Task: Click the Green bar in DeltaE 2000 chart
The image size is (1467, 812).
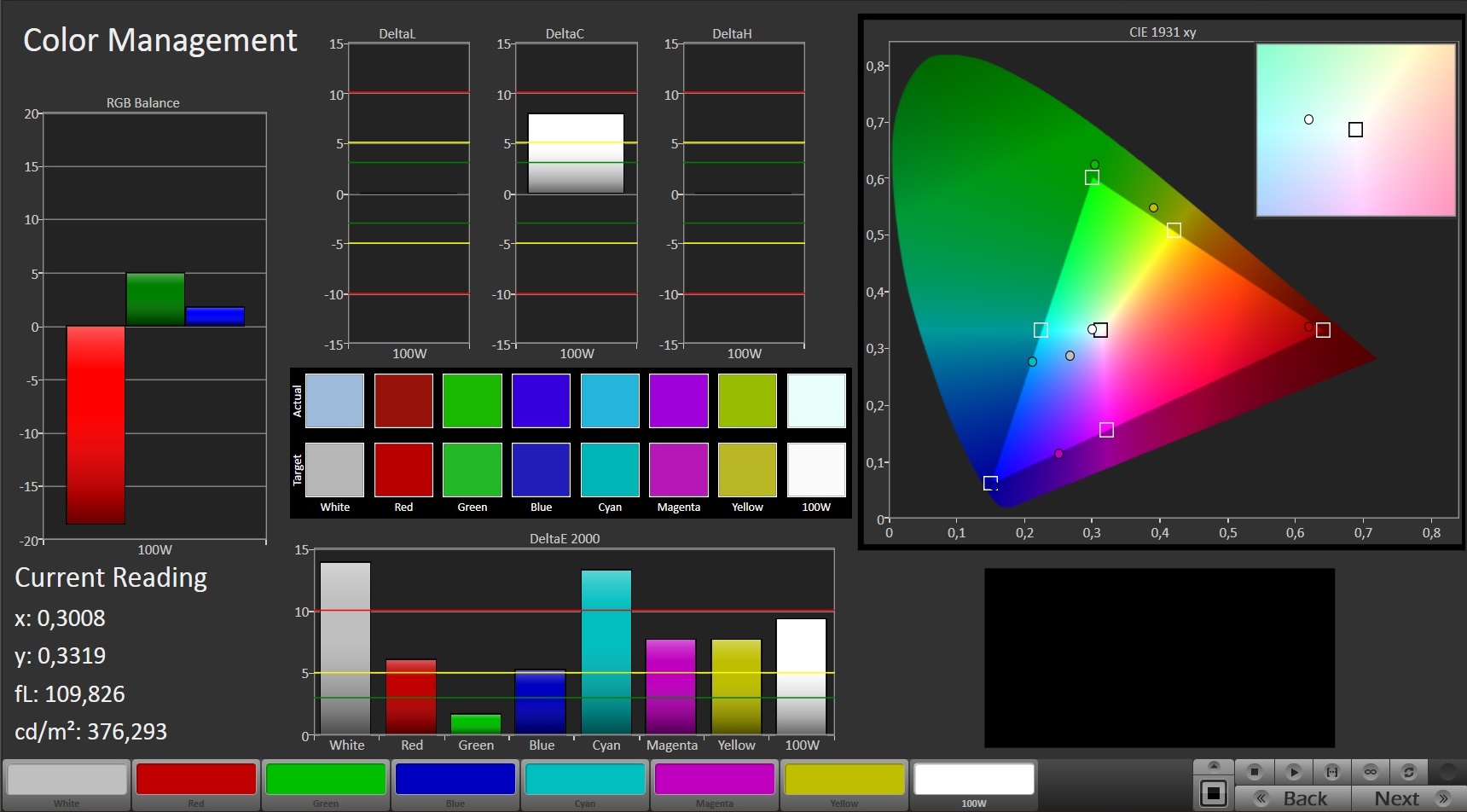Action: (x=476, y=724)
